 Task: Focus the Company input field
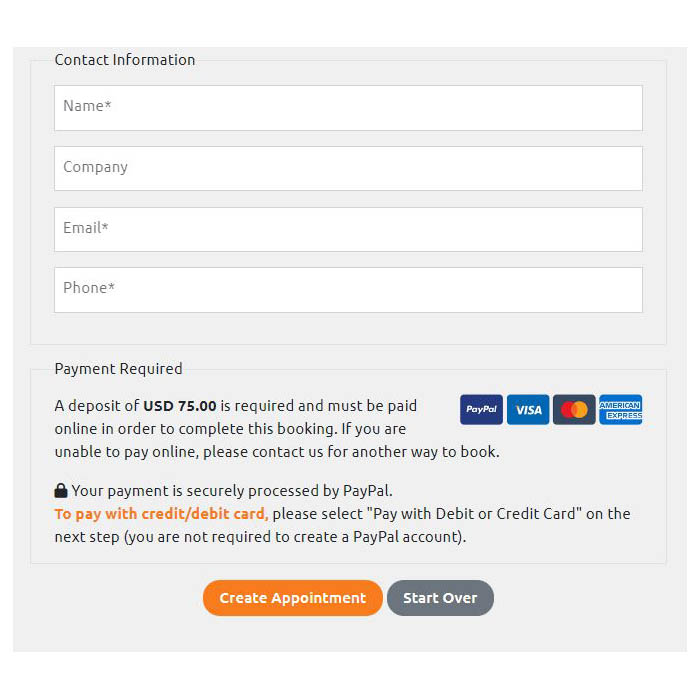[x=348, y=169]
